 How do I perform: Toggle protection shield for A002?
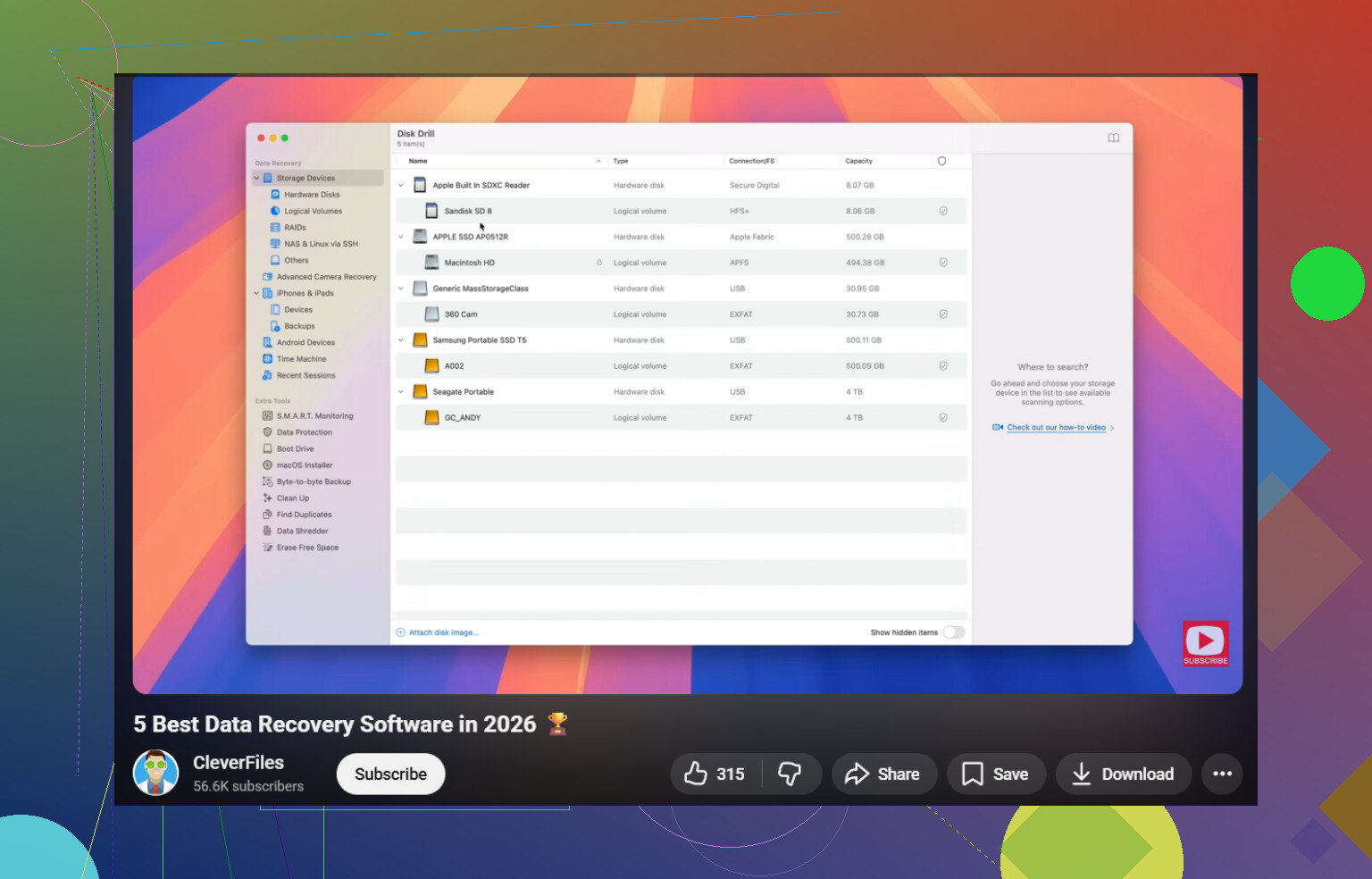(943, 366)
